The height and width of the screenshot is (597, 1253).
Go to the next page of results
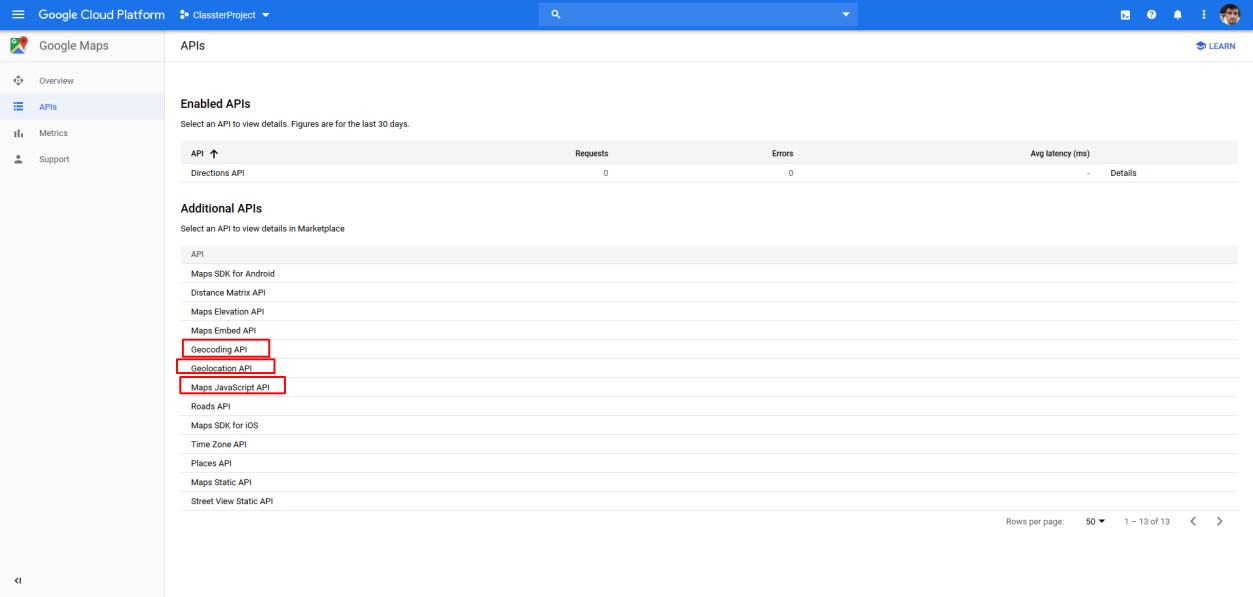[1219, 521]
